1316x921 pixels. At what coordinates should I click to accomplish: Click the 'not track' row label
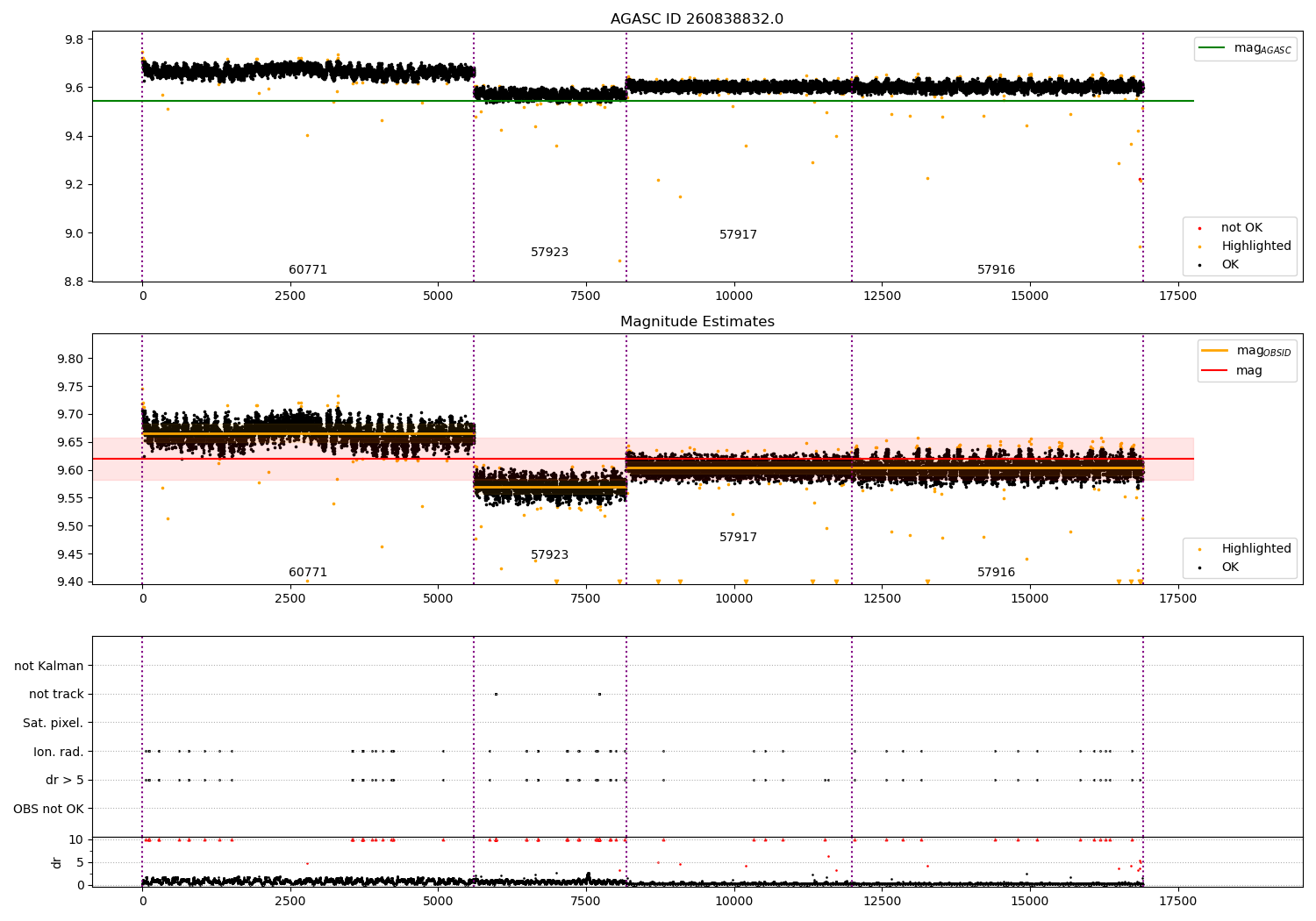[x=56, y=695]
